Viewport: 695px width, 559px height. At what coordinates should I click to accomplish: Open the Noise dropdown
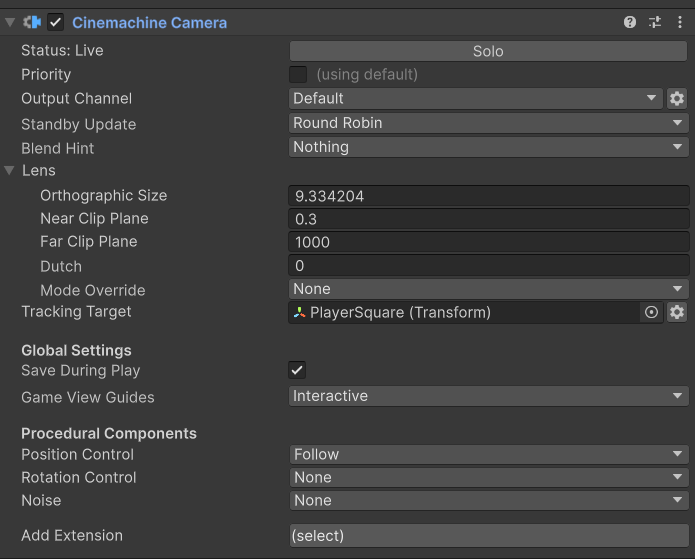click(489, 500)
